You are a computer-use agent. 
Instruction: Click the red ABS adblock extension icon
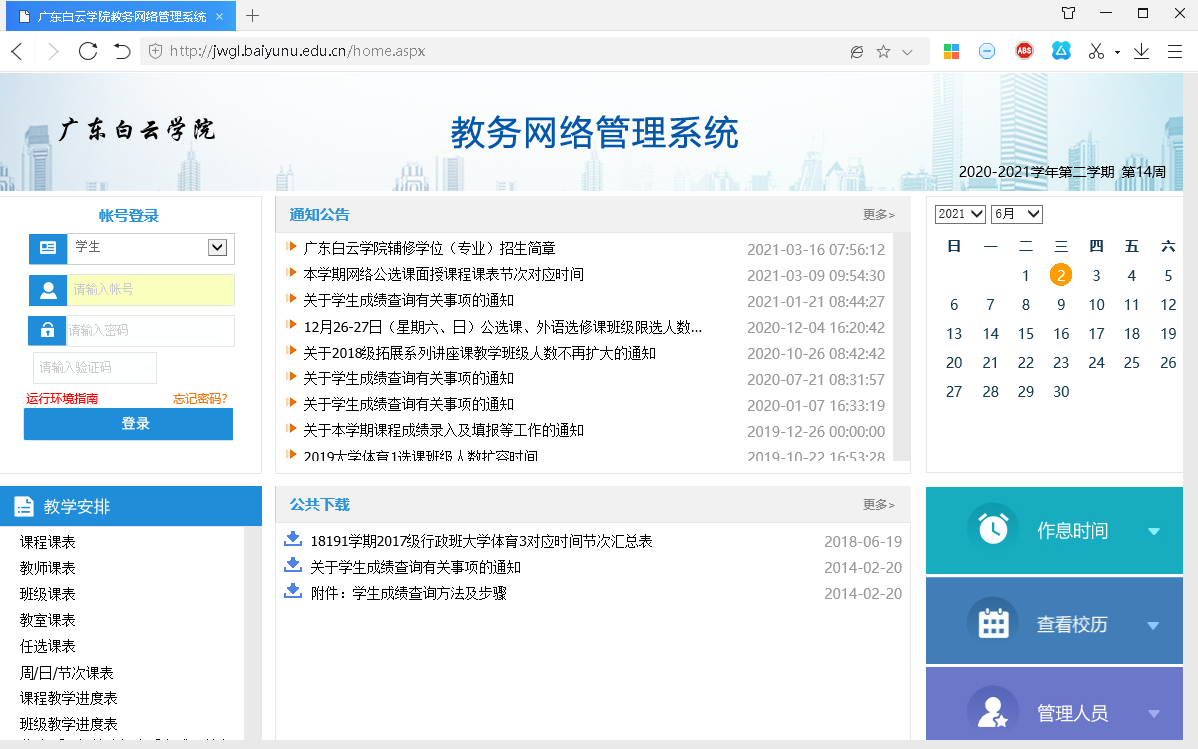coord(1024,51)
